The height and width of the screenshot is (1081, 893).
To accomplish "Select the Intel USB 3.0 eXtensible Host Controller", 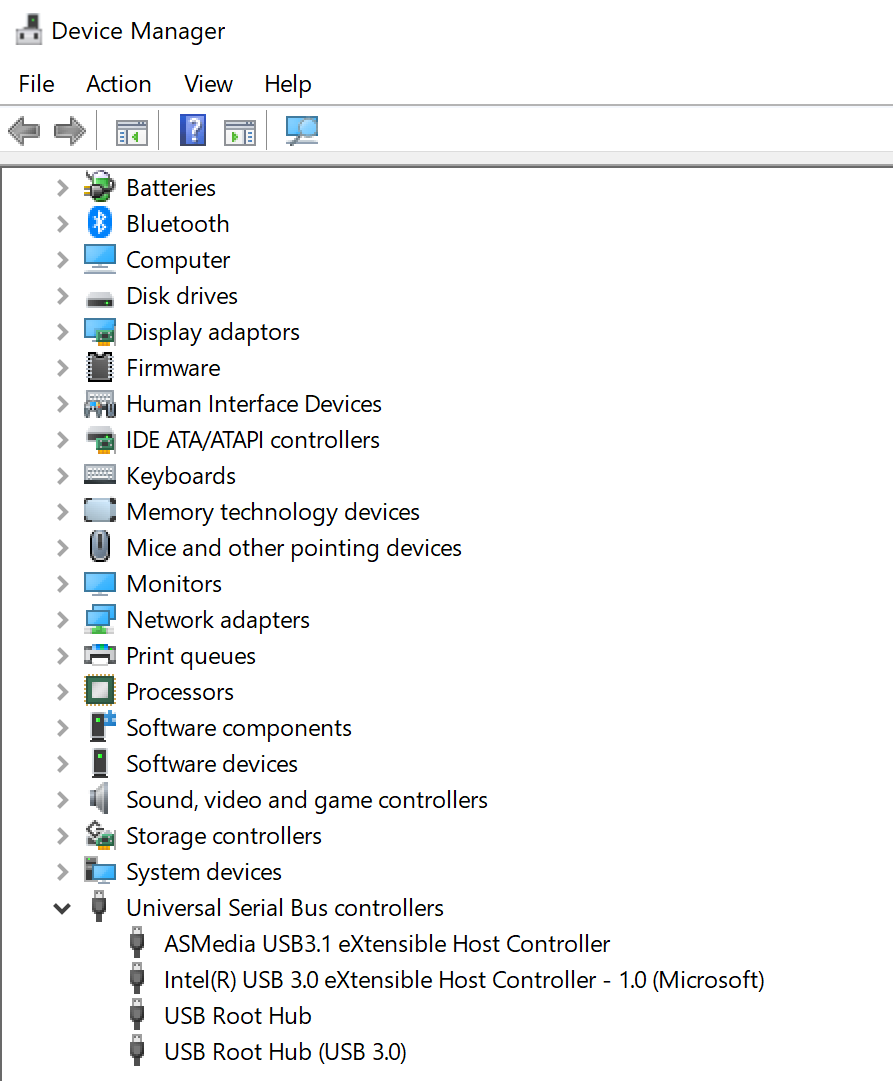I will pyautogui.click(x=464, y=979).
